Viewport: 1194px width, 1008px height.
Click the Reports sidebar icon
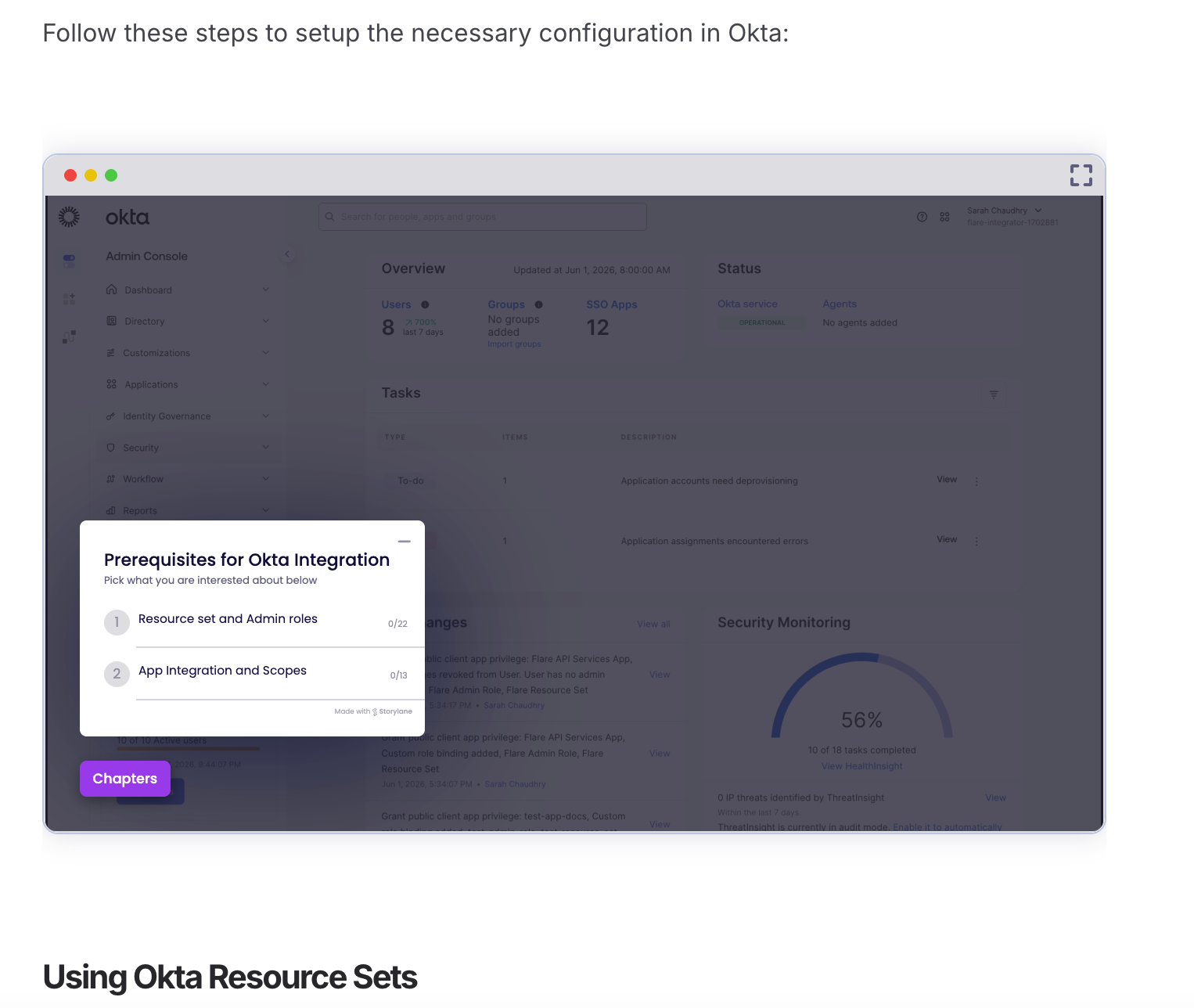[110, 510]
